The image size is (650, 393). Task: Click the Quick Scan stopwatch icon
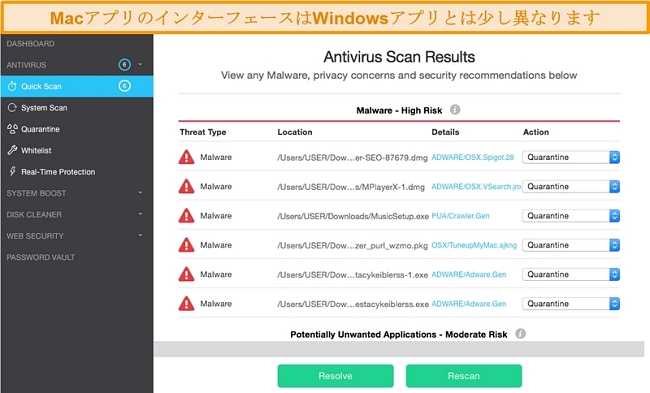(x=12, y=86)
